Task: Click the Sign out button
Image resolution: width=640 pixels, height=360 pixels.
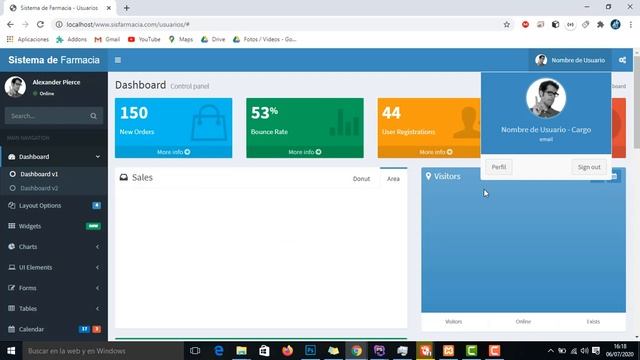Action: tap(589, 167)
